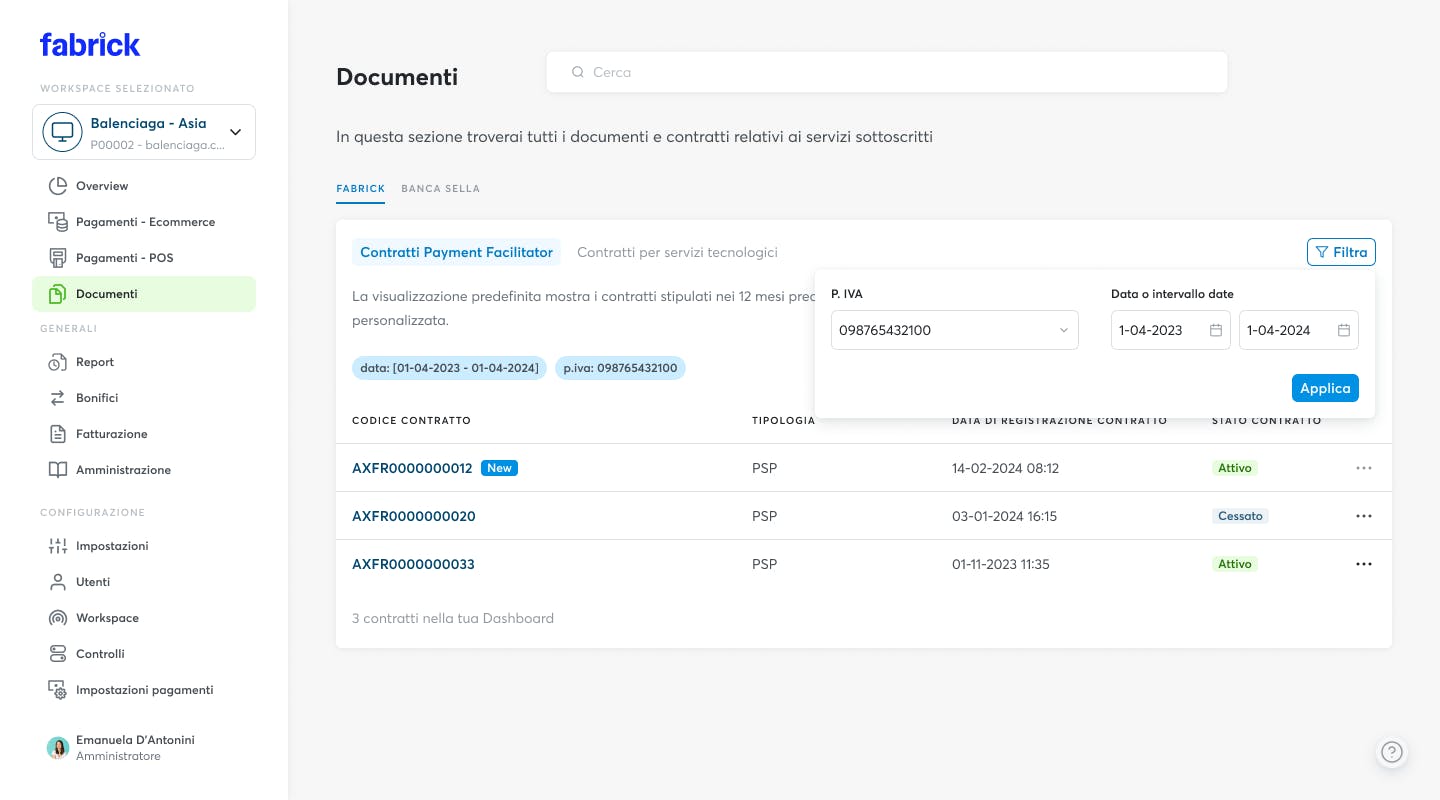The height and width of the screenshot is (800, 1440).
Task: Open the P. IVA dropdown
Action: point(955,330)
